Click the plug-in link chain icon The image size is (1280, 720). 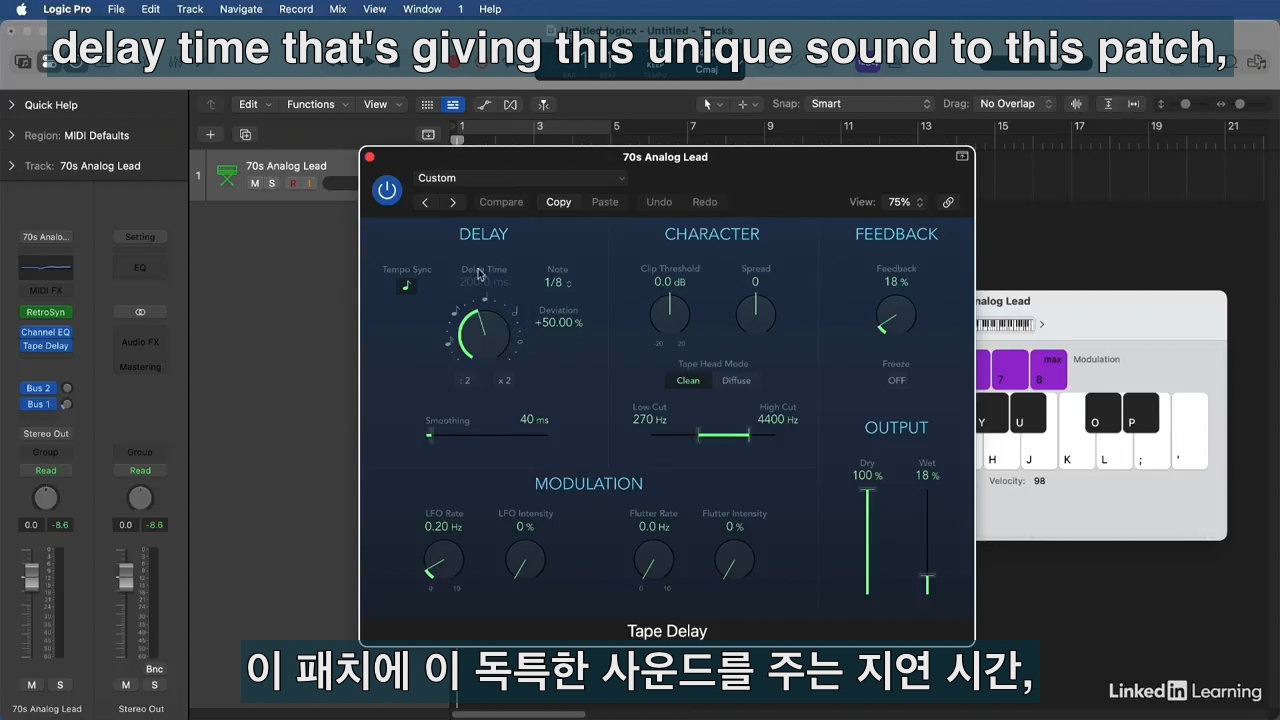point(948,202)
